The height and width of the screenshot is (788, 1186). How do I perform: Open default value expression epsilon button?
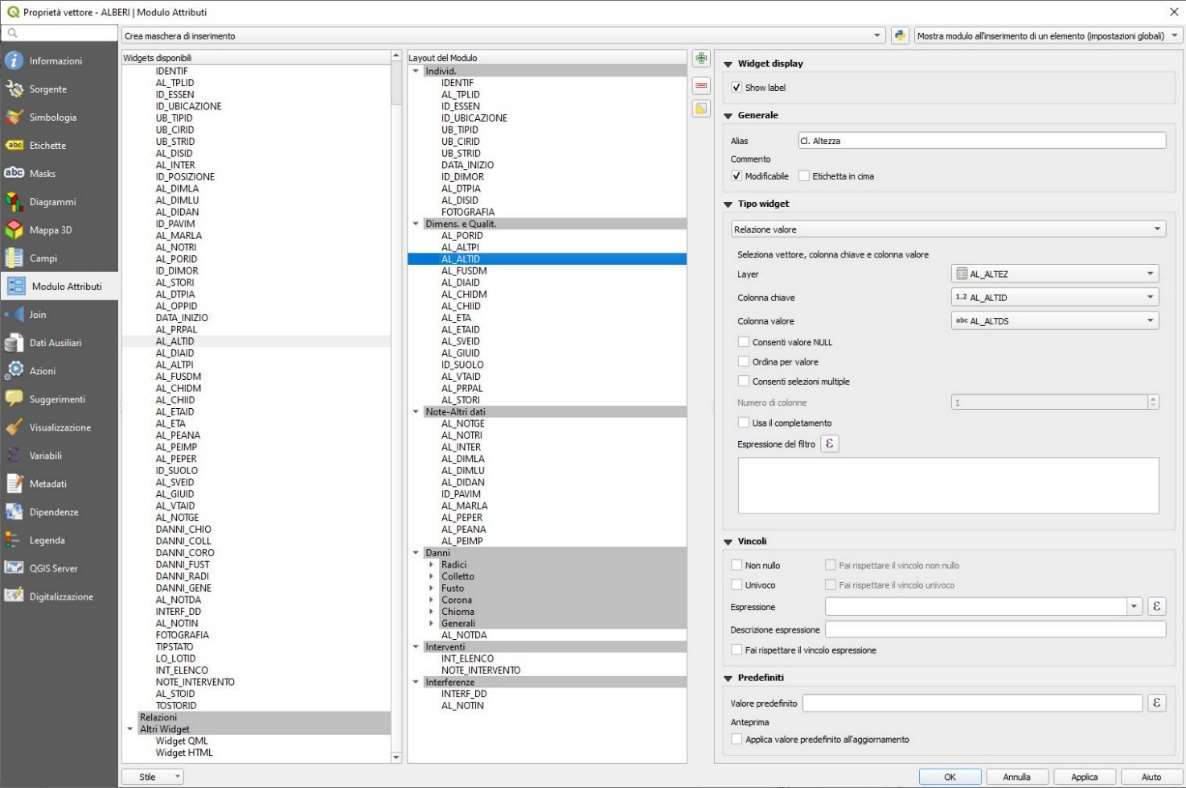(x=1156, y=703)
